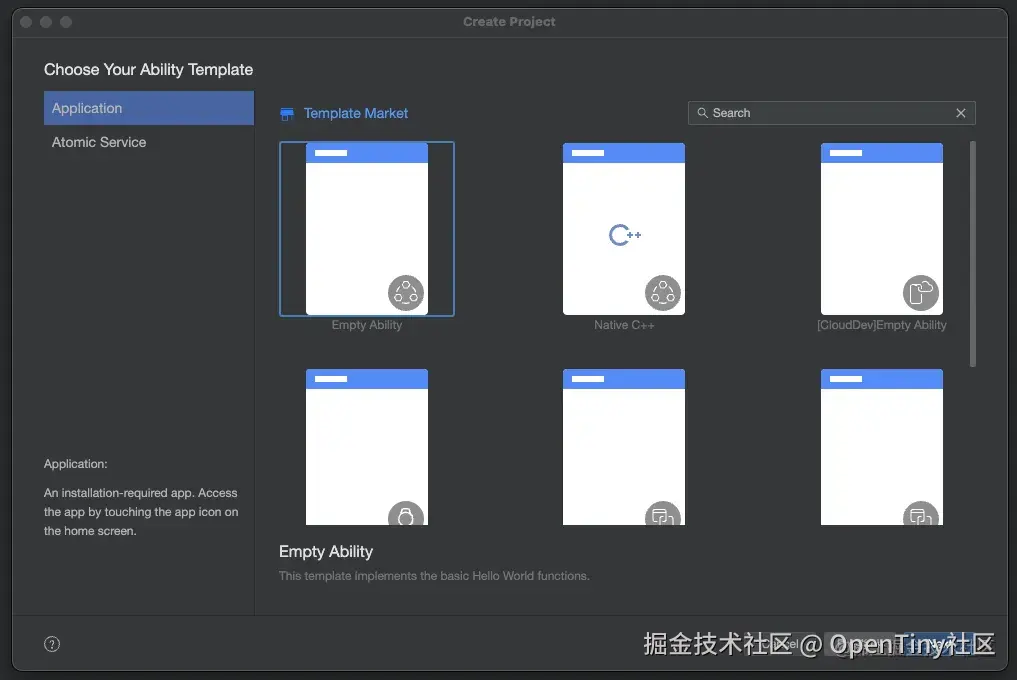Select the Native C++ template card
The width and height of the screenshot is (1017, 680).
click(623, 228)
